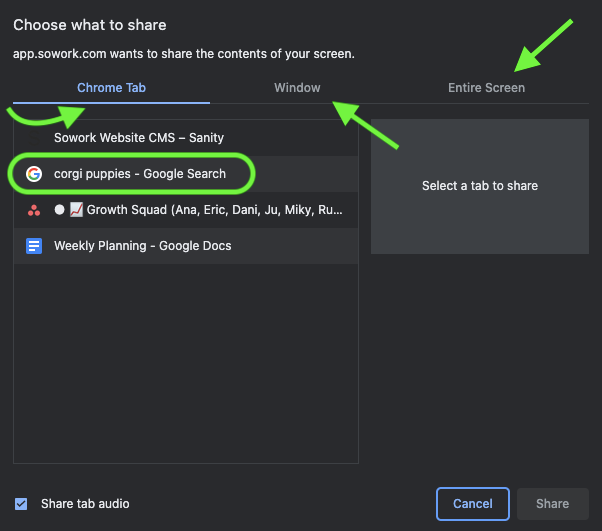Select the Growth Squad tab row
Viewport: 602px width, 531px height.
click(x=186, y=210)
